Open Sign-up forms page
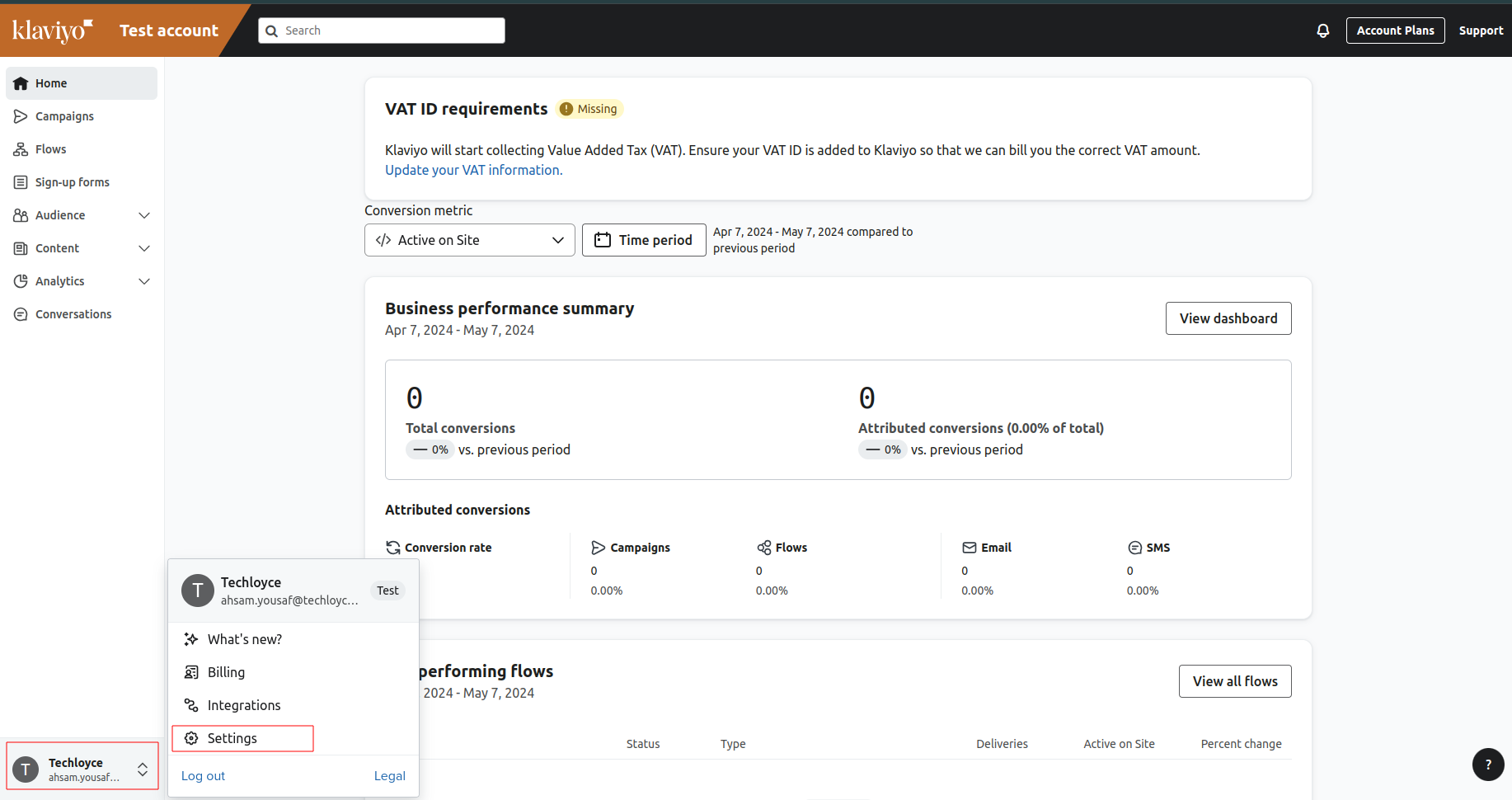 click(82, 182)
